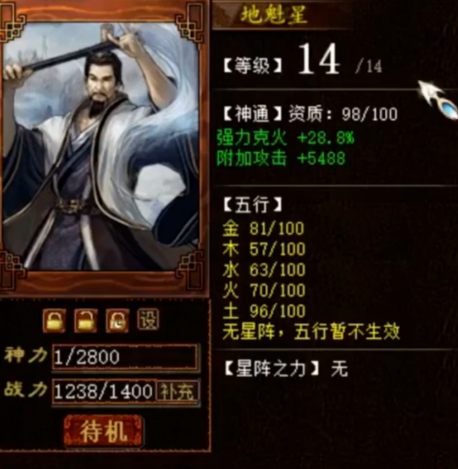458x469 pixels.
Task: Click the 【等级】 level 14 display
Action: coord(302,62)
